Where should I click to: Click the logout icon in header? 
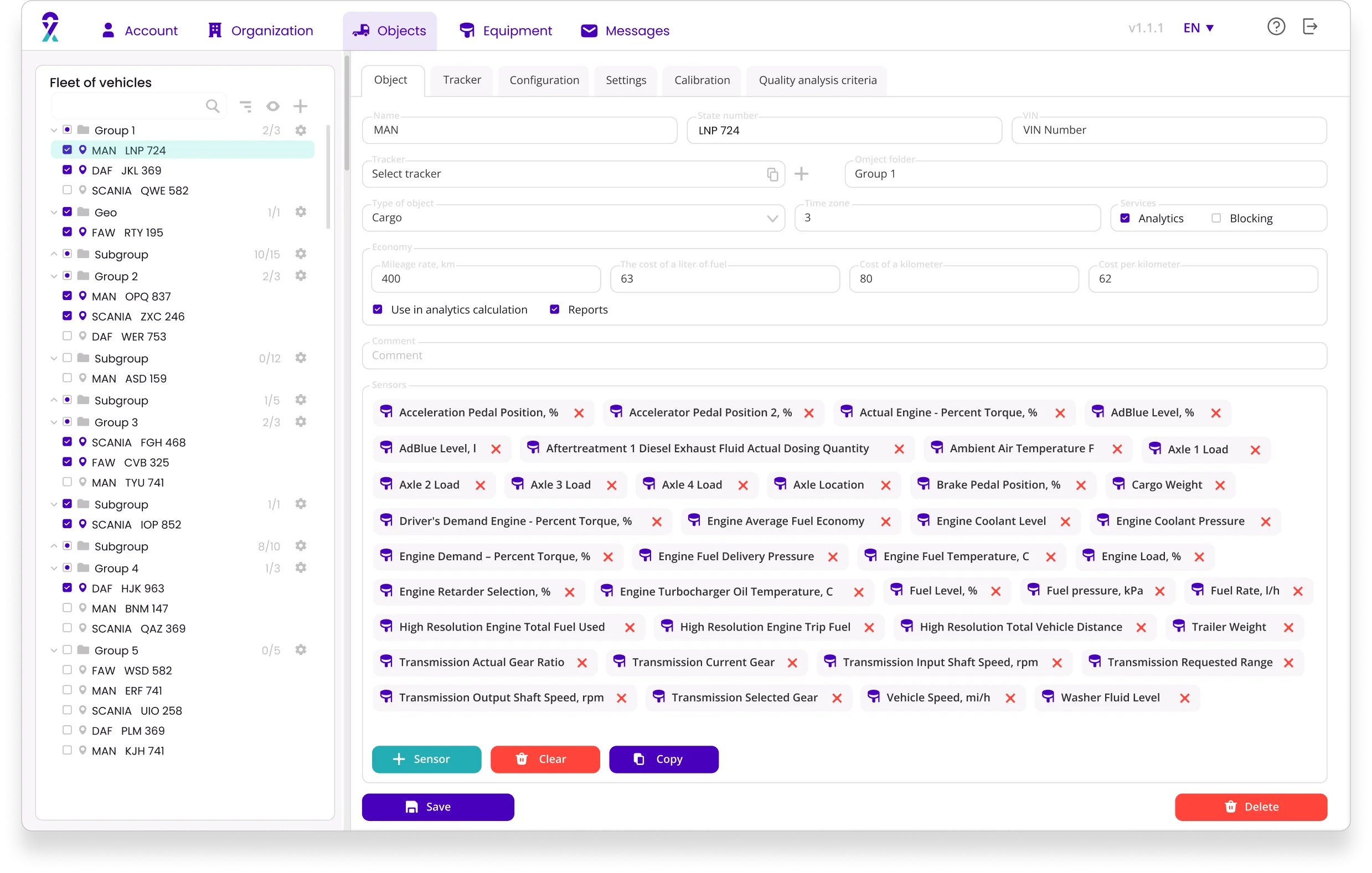(1309, 27)
